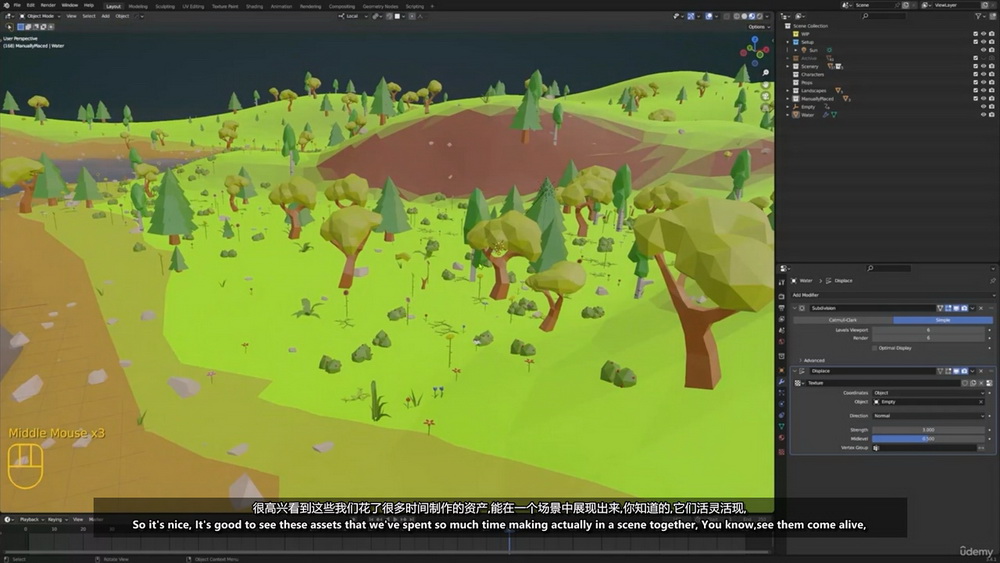The width and height of the screenshot is (1000, 563).
Task: Hide the Sun object in viewport
Action: click(983, 50)
